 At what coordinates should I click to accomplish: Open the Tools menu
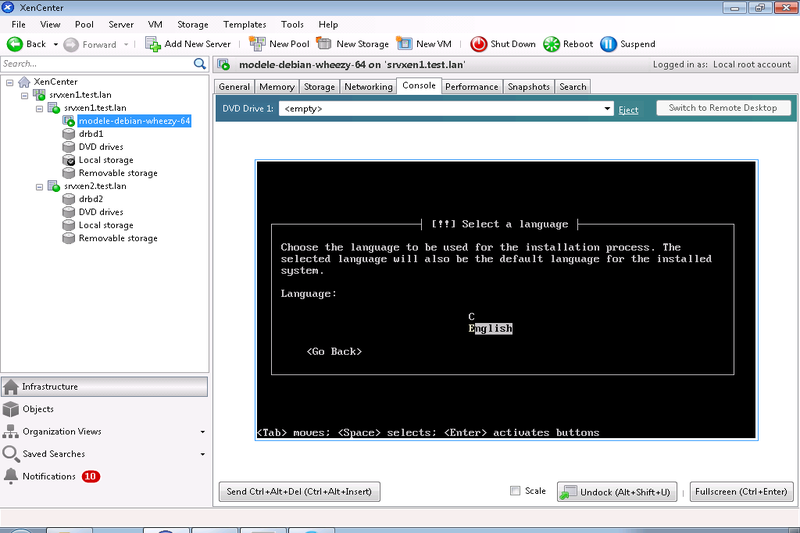292,24
